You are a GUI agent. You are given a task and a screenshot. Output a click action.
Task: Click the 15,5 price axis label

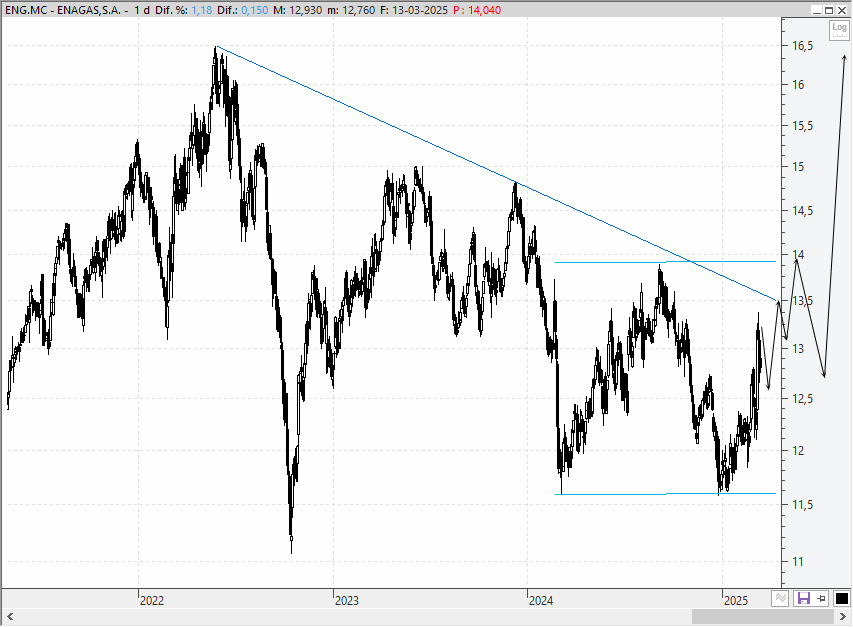pyautogui.click(x=802, y=126)
